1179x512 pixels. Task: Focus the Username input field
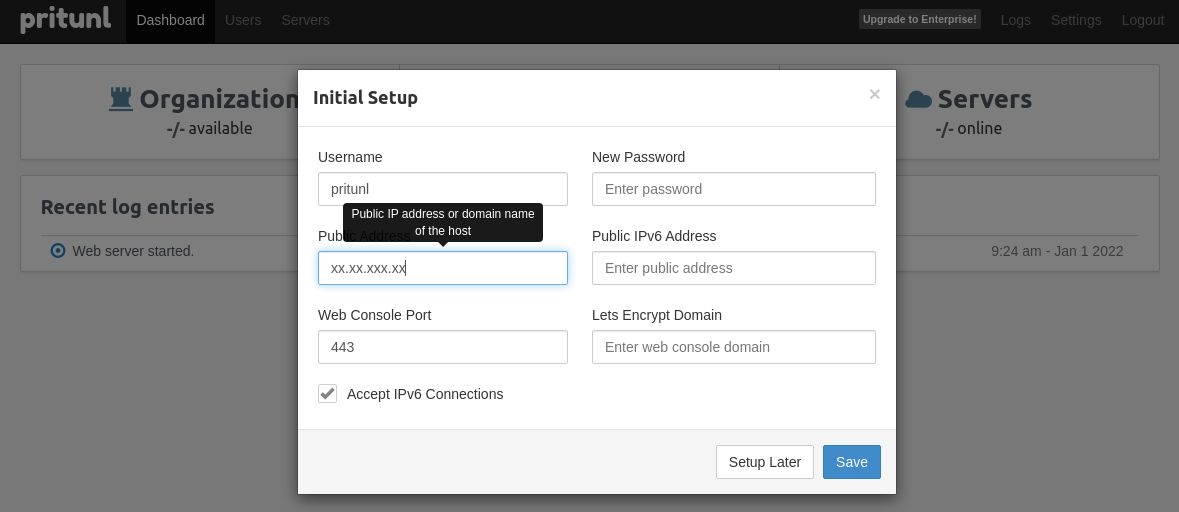coord(442,189)
